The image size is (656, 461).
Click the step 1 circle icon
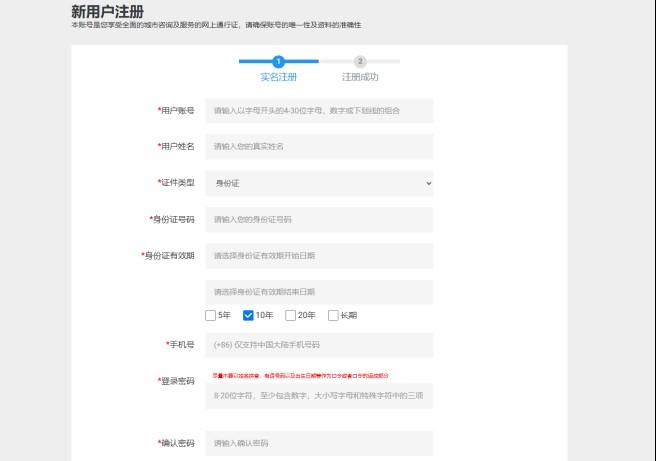coord(278,62)
